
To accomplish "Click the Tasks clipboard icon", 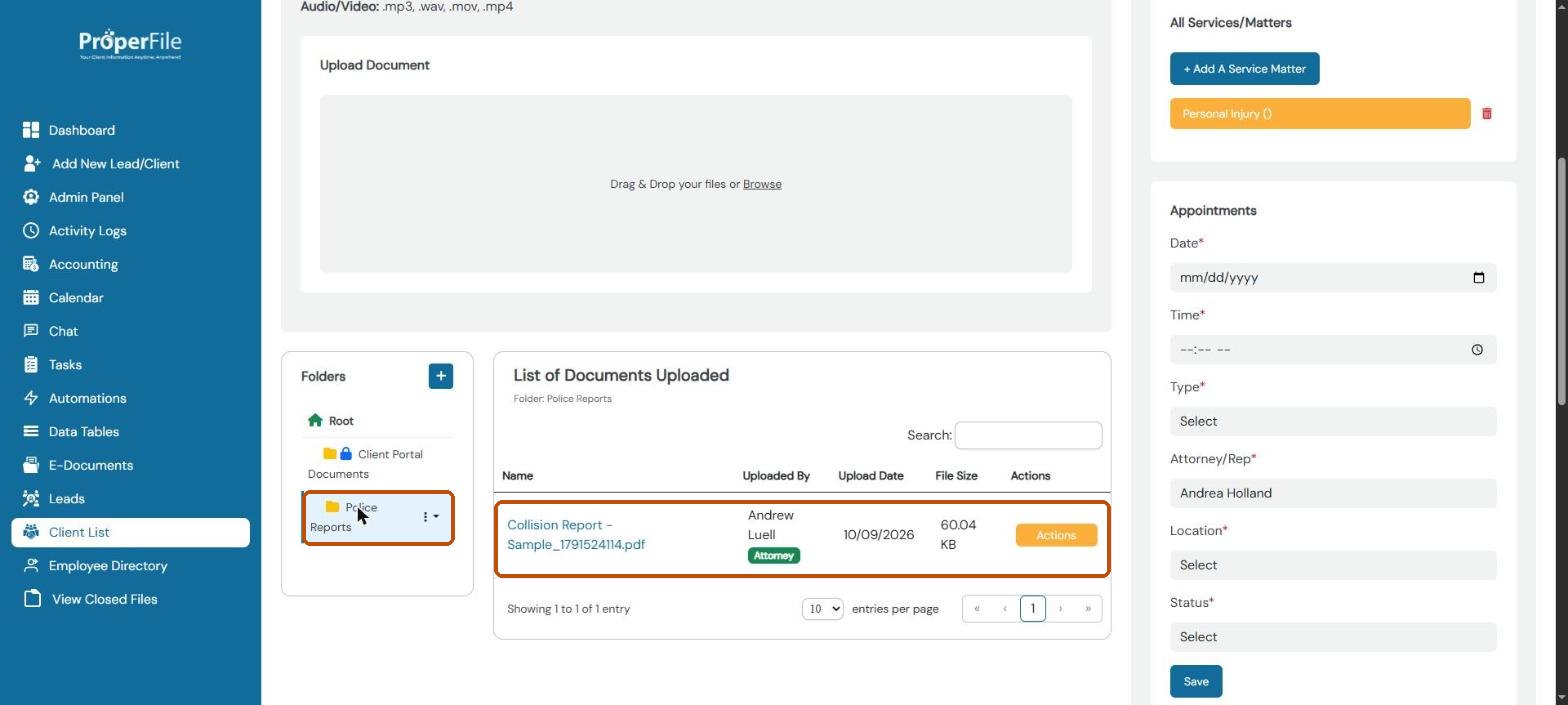I will click(x=31, y=365).
